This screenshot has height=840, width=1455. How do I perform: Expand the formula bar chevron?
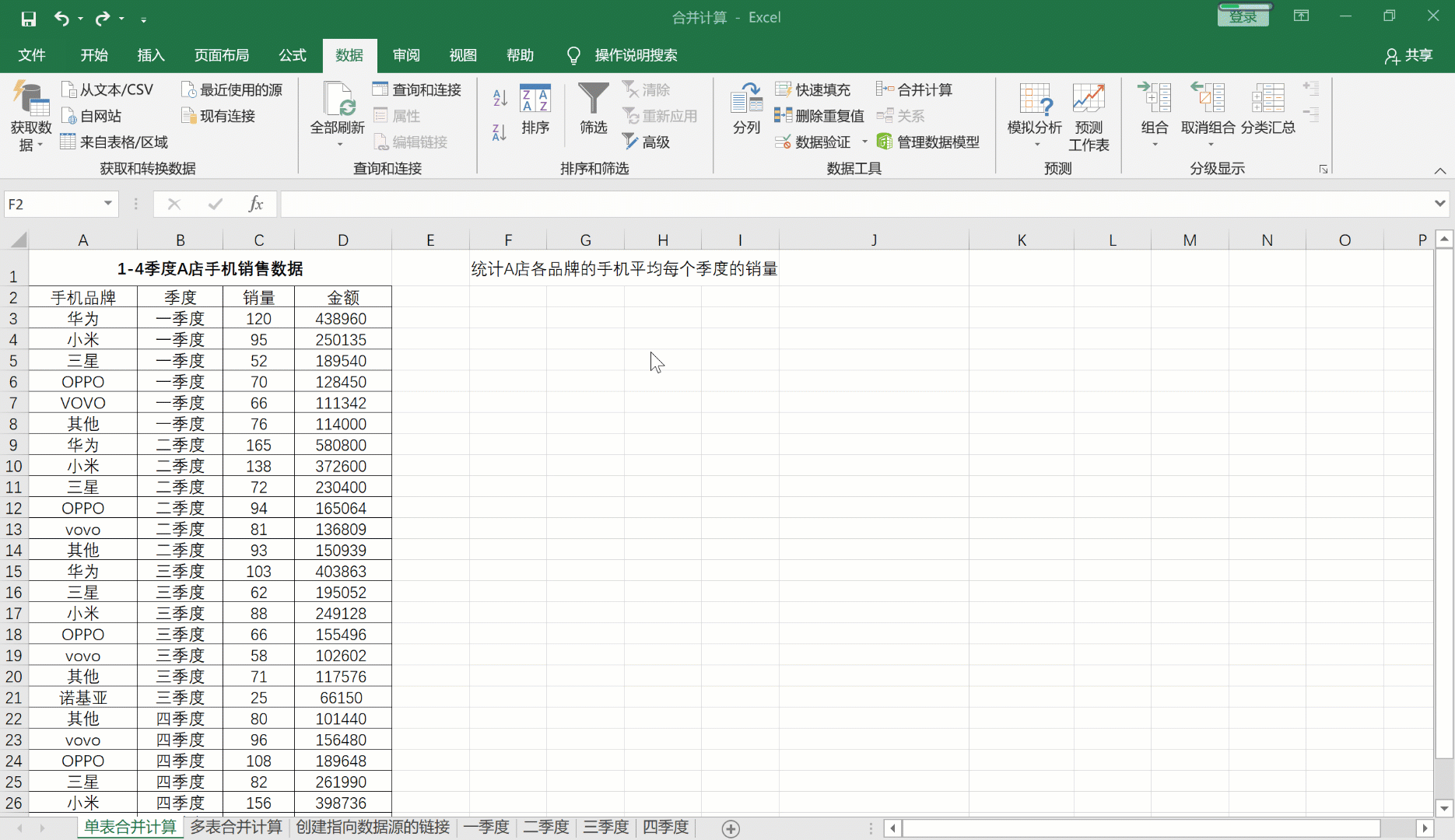coord(1440,204)
